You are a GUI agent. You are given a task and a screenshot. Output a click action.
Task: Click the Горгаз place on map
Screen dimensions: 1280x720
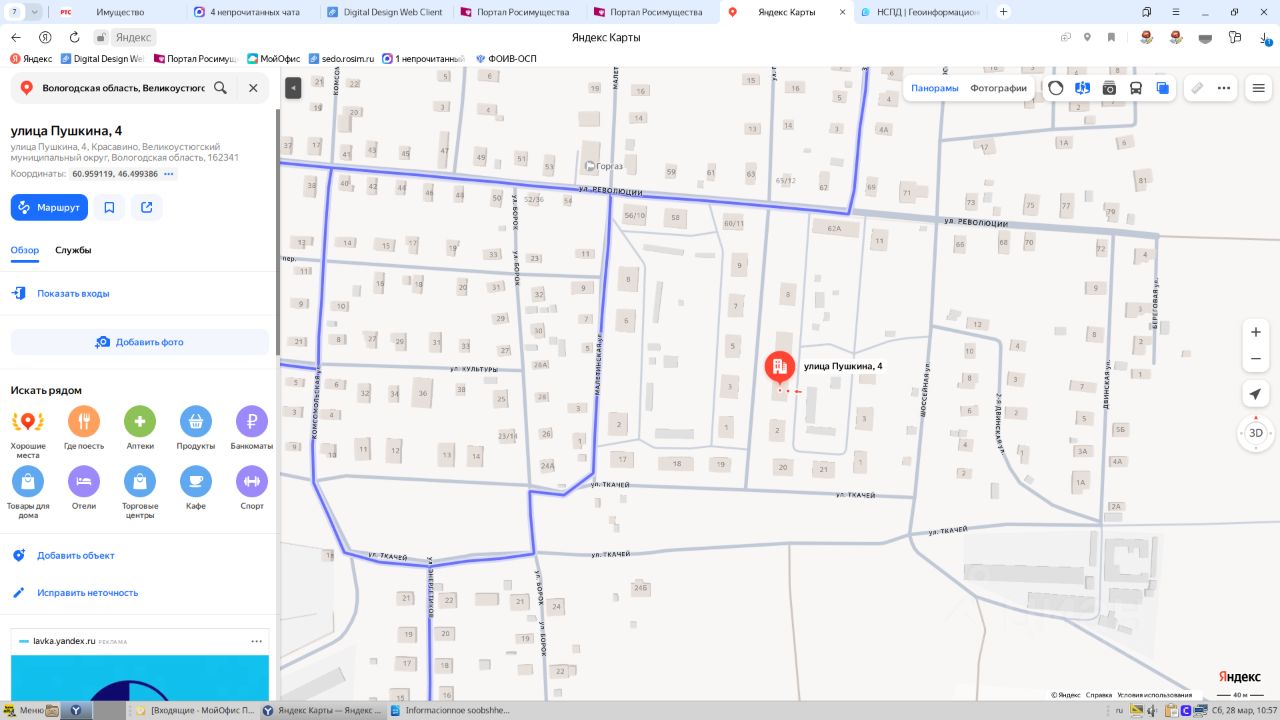click(x=604, y=165)
